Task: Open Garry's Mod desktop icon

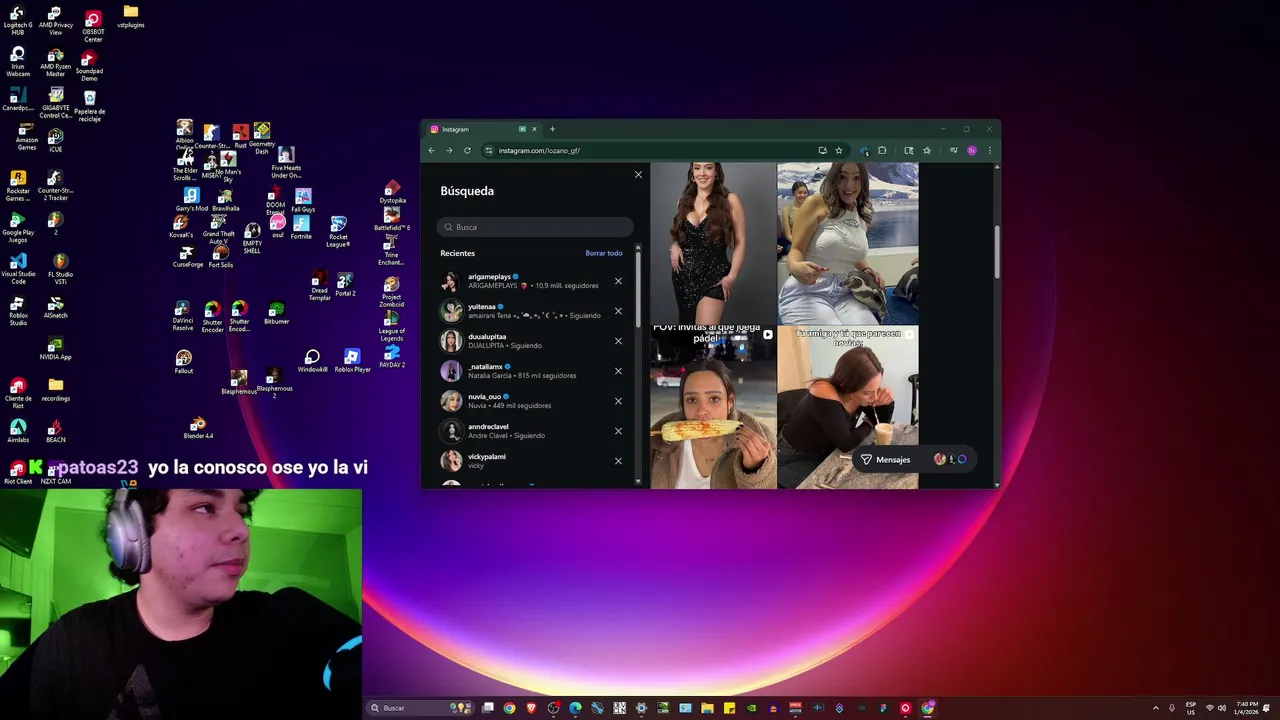Action: [191, 200]
